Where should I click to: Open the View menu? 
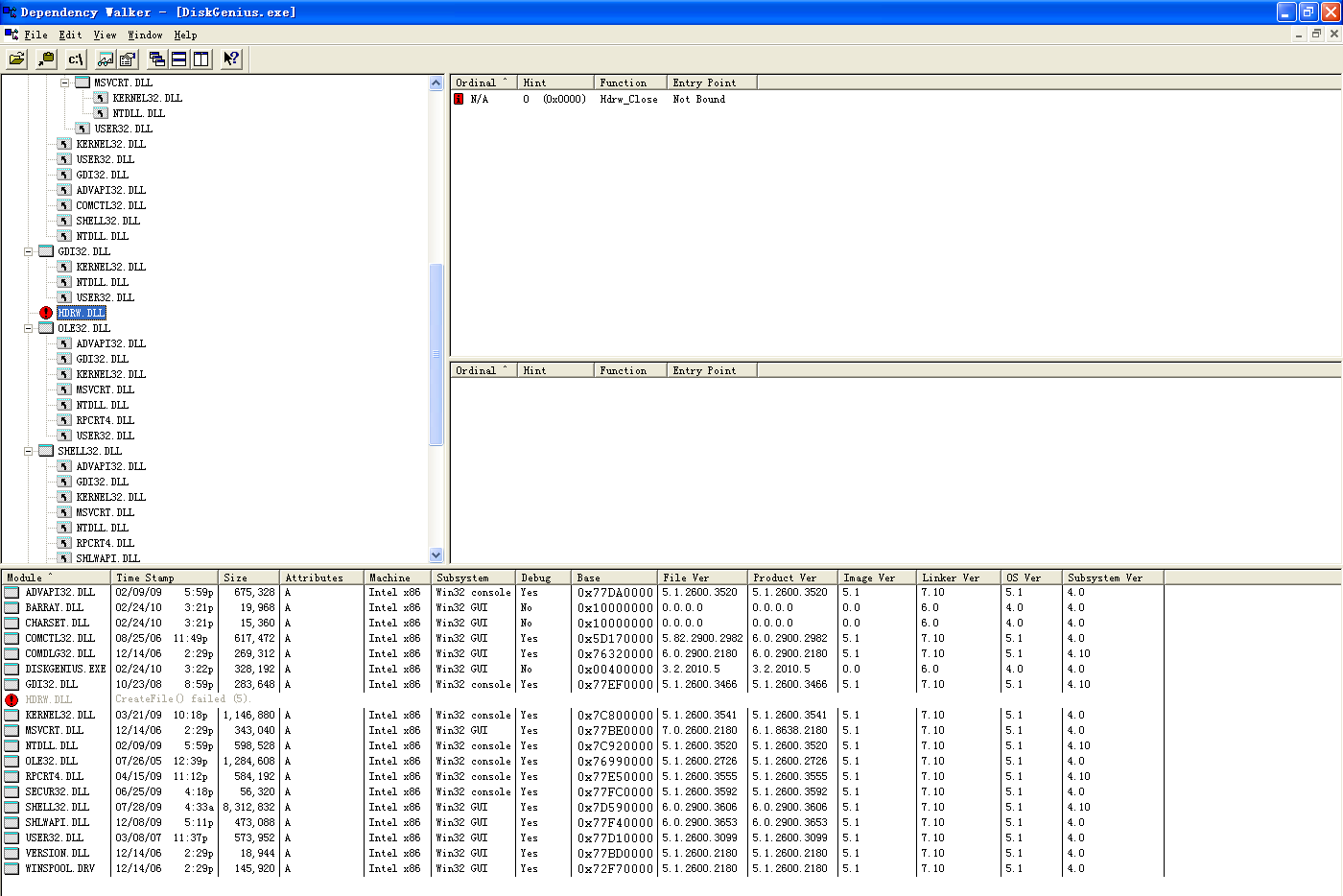point(105,35)
